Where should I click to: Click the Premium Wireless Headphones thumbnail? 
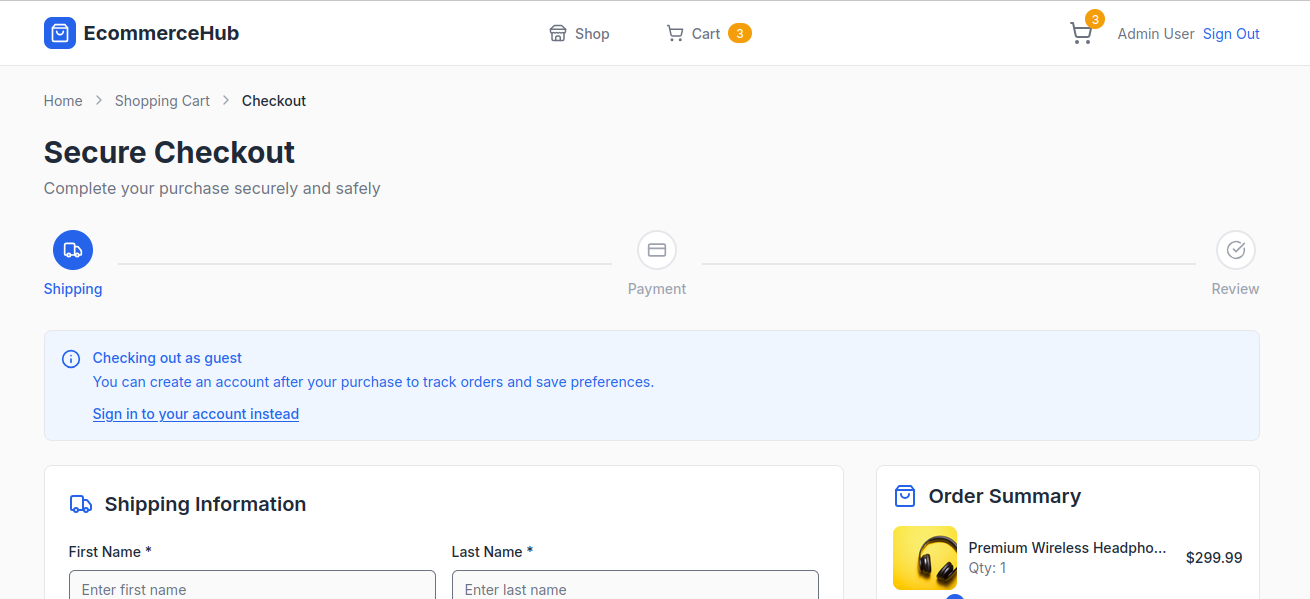(x=925, y=558)
